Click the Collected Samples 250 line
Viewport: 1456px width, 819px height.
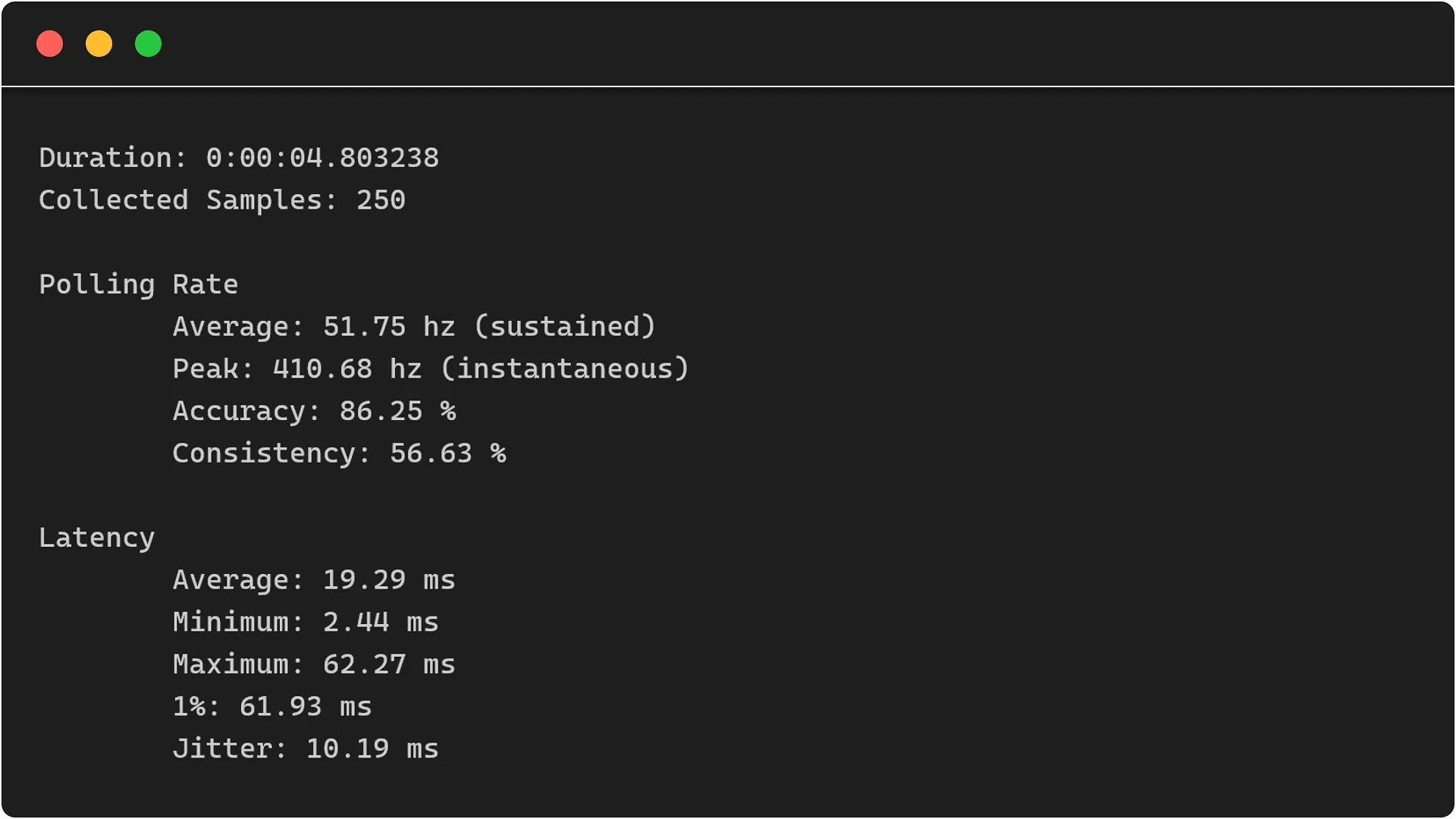click(x=222, y=200)
